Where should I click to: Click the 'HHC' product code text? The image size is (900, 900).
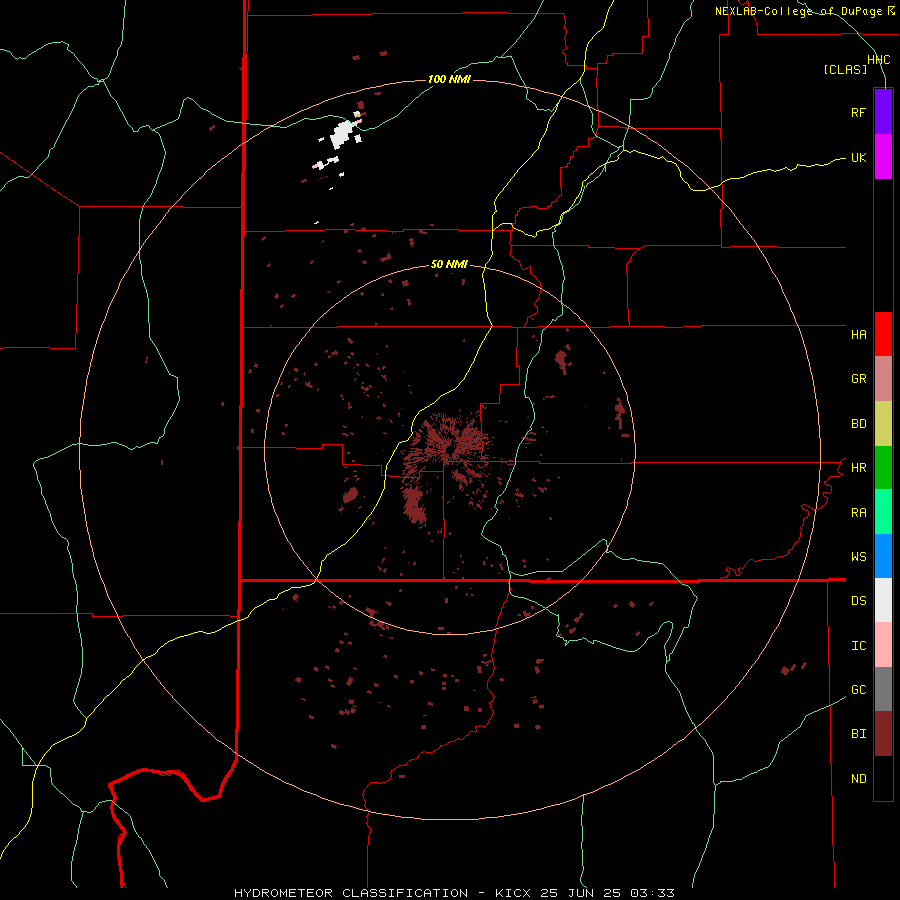click(879, 60)
